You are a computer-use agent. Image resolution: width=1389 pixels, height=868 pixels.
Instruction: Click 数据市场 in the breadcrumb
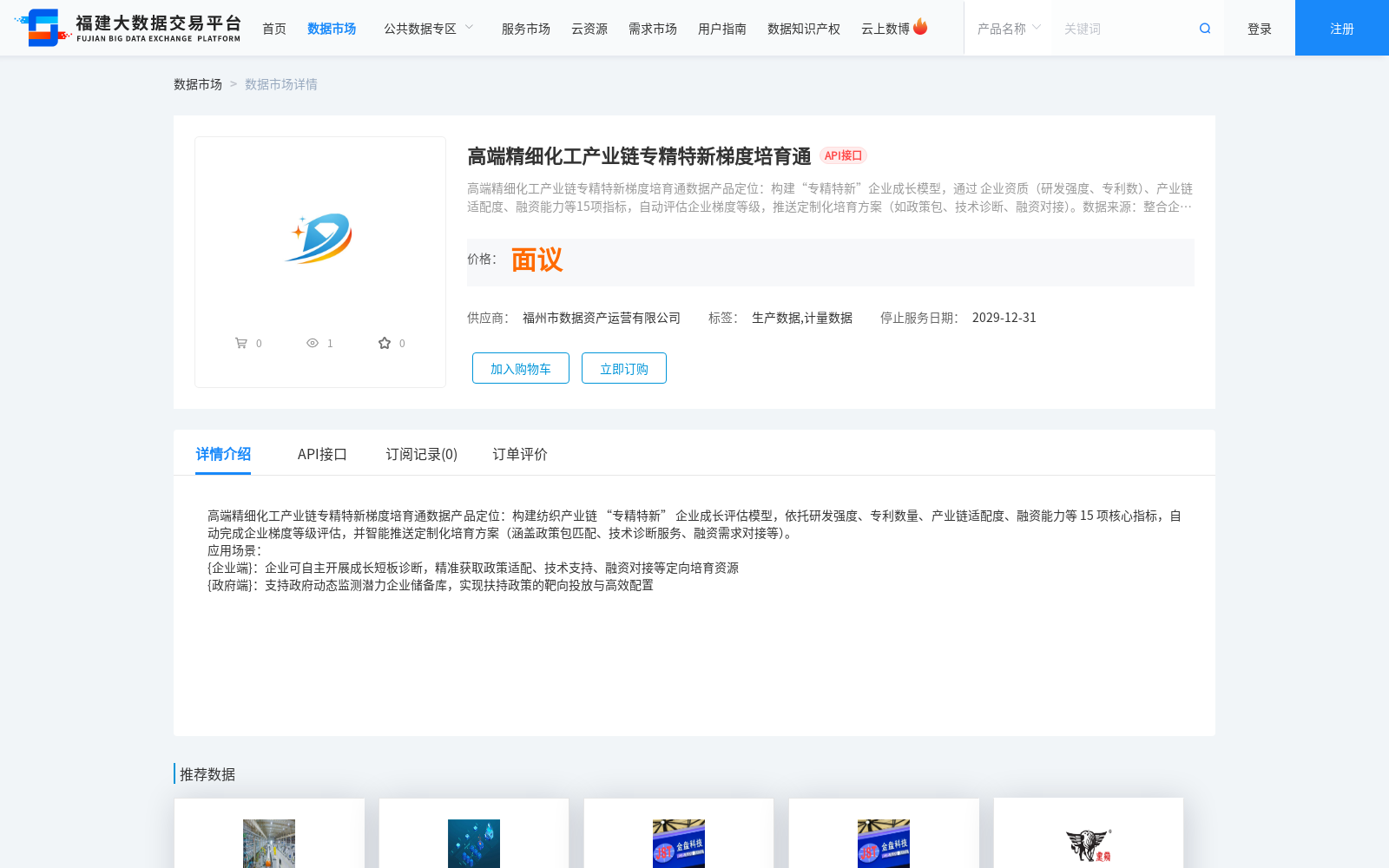click(198, 84)
